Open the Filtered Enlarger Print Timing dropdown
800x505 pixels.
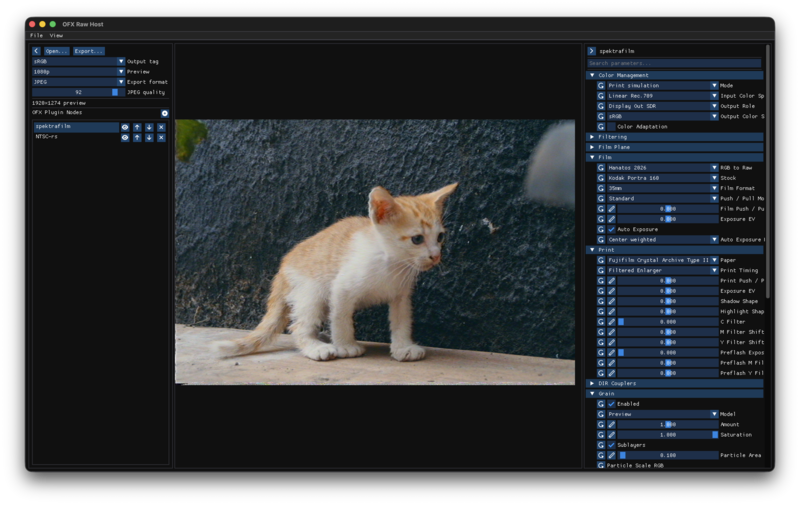click(663, 270)
